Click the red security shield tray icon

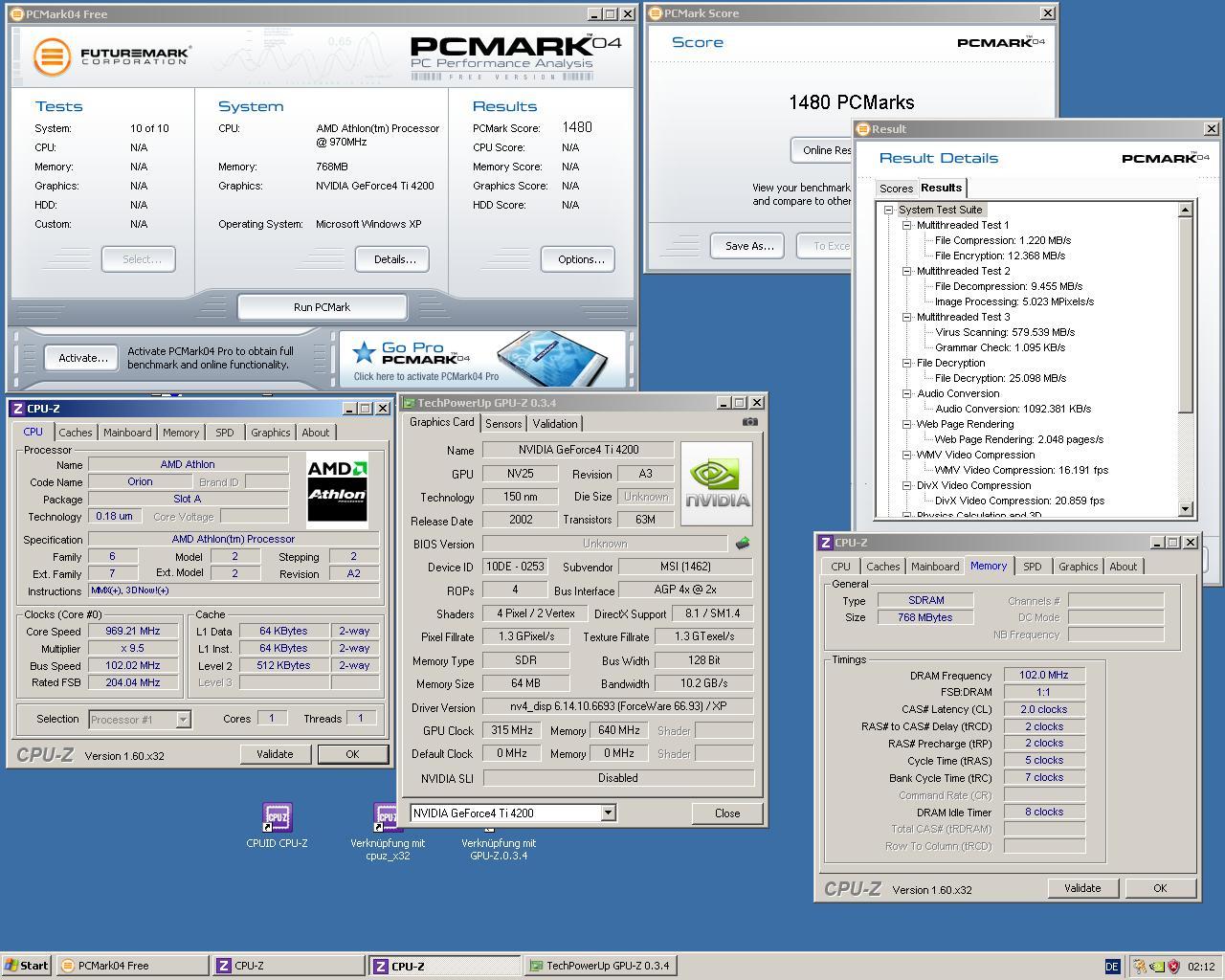point(1173,967)
